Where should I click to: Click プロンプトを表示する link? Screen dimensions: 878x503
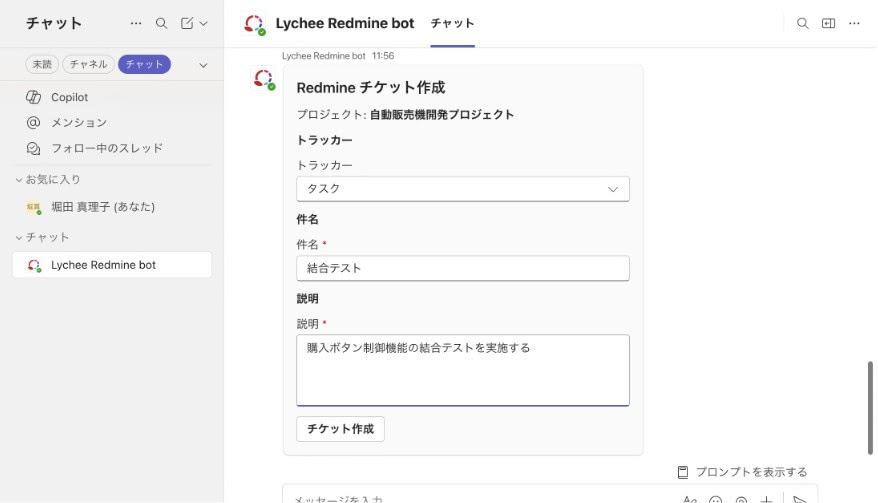(742, 472)
